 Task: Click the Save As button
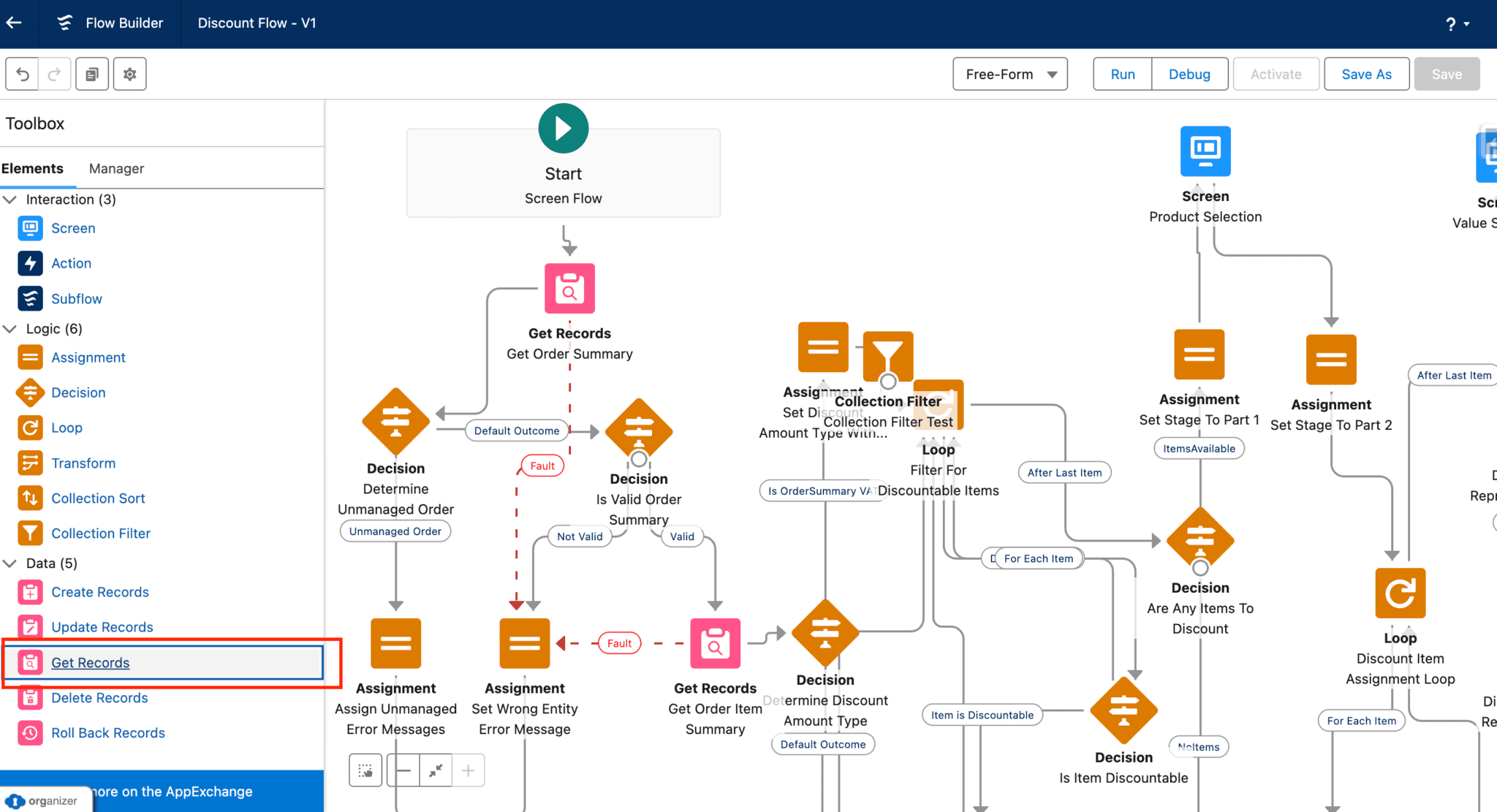1366,74
